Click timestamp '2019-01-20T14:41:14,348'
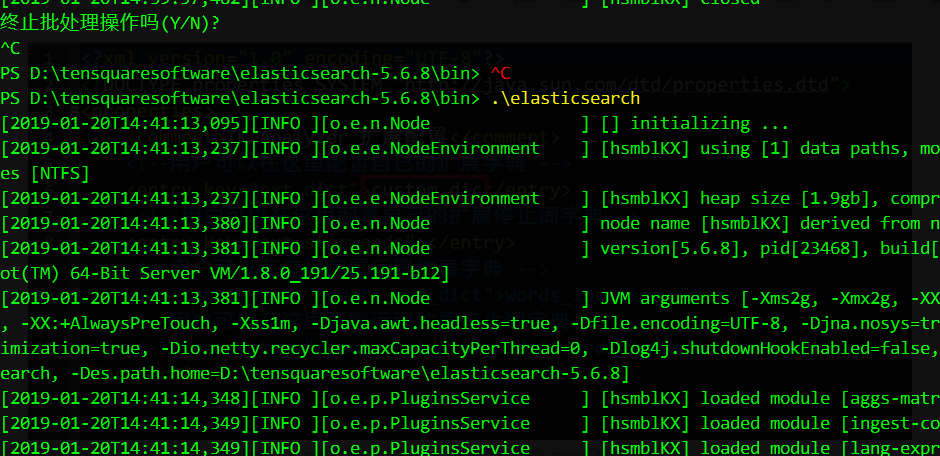The height and width of the screenshot is (456, 940). (125, 398)
